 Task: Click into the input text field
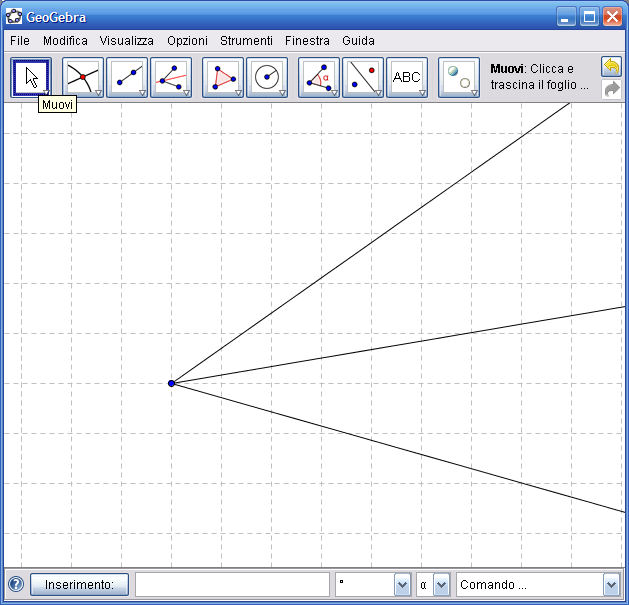coord(232,585)
